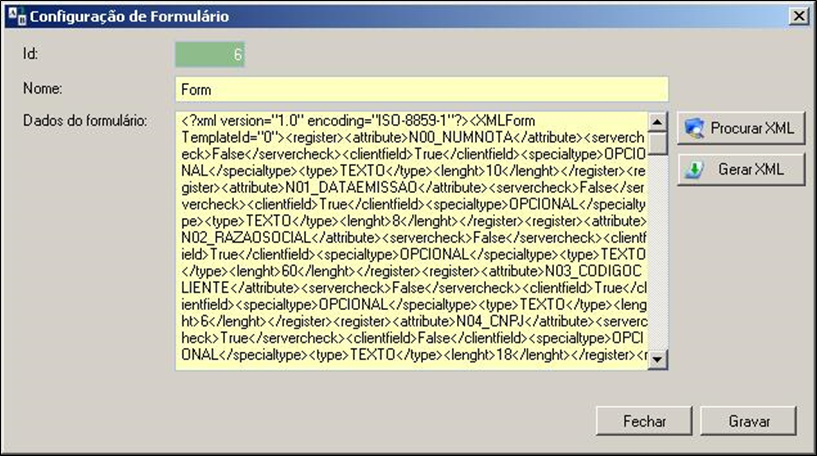Click the green Id field showing 6
This screenshot has width=817, height=456.
pyautogui.click(x=209, y=55)
